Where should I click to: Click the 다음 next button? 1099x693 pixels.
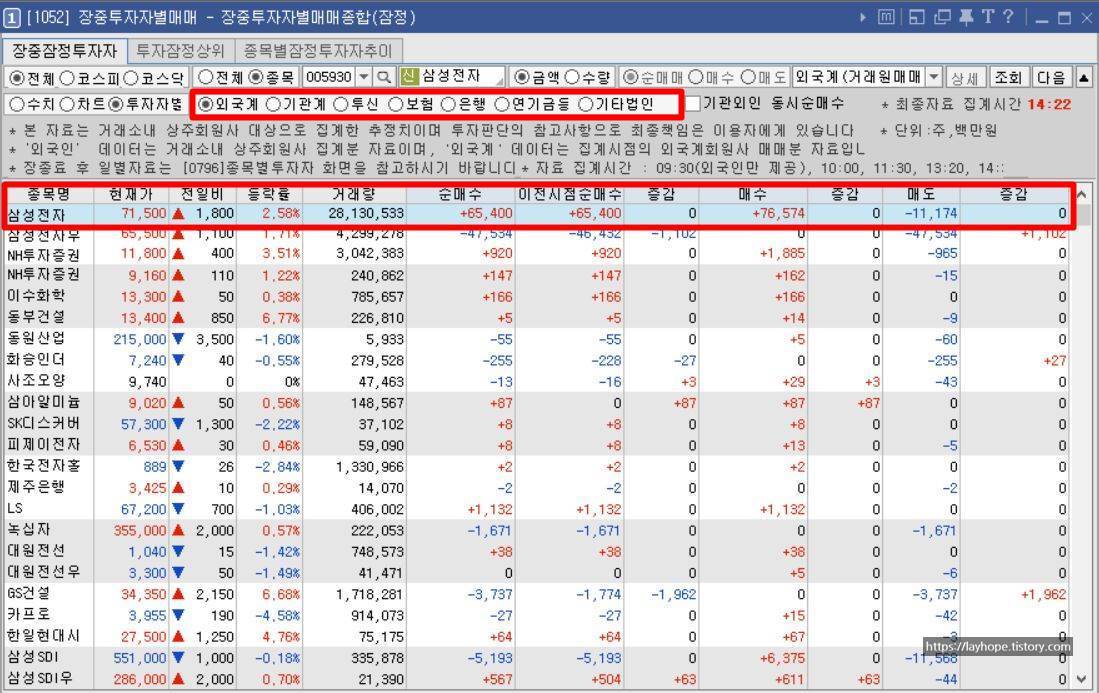tap(1051, 77)
